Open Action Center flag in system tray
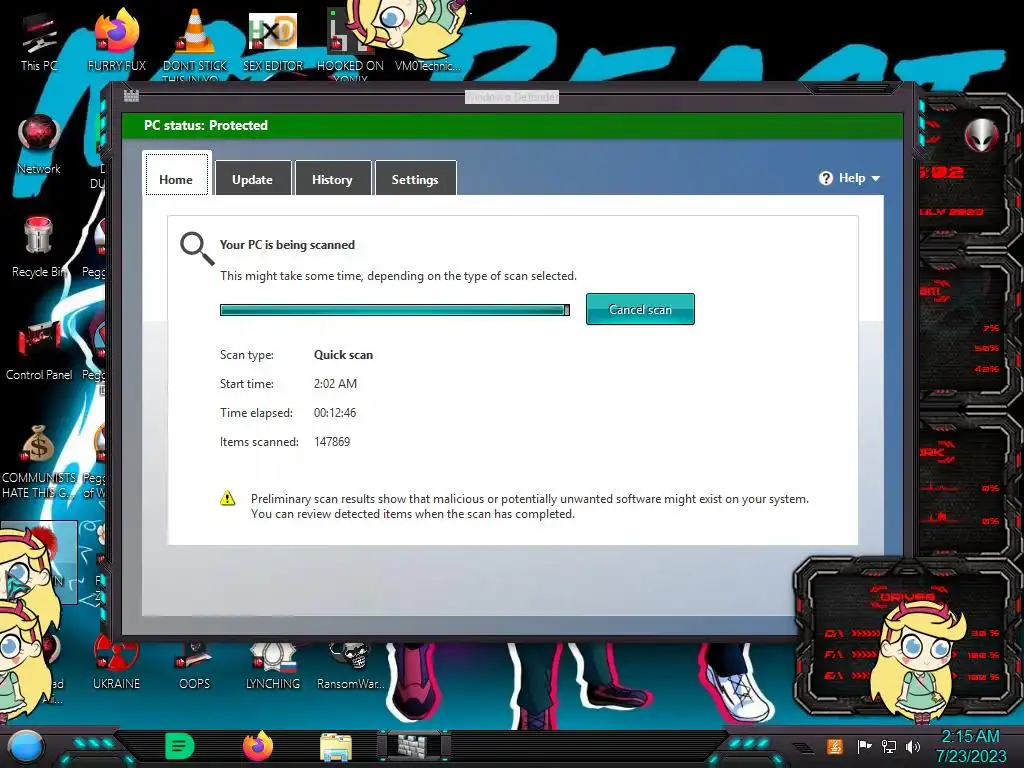This screenshot has width=1024, height=768. (865, 746)
